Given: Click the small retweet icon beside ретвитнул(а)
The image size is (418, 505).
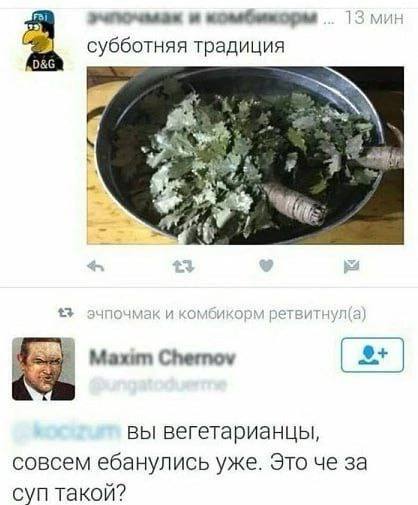Looking at the screenshot, I should tap(67, 313).
